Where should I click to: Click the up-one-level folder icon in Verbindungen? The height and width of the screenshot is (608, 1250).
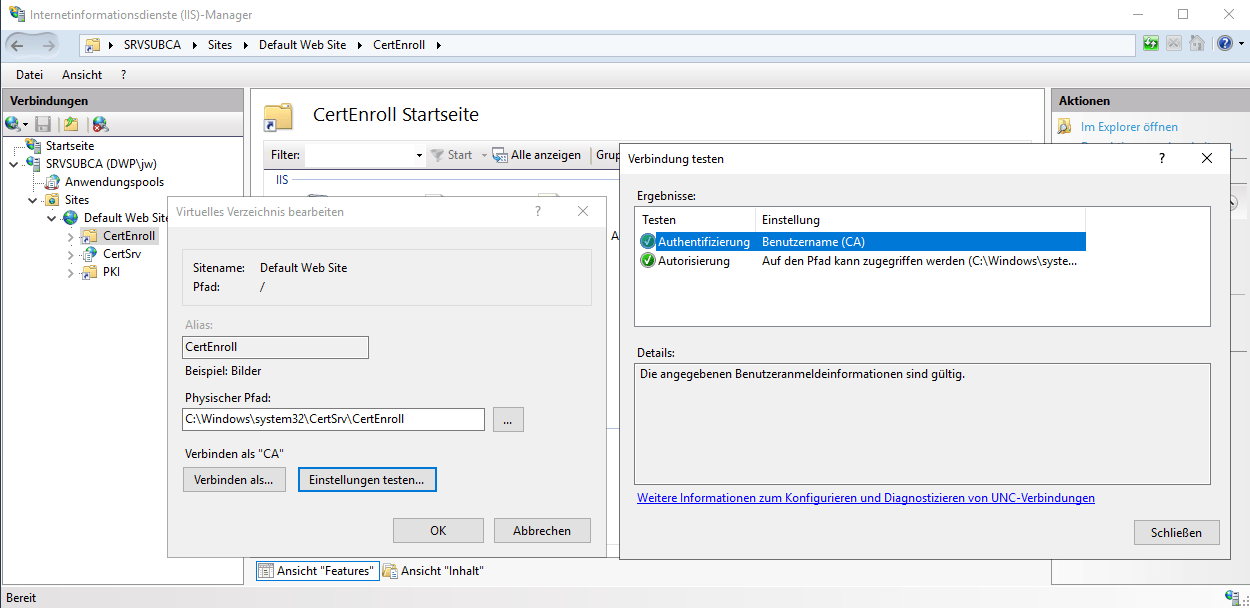click(71, 125)
